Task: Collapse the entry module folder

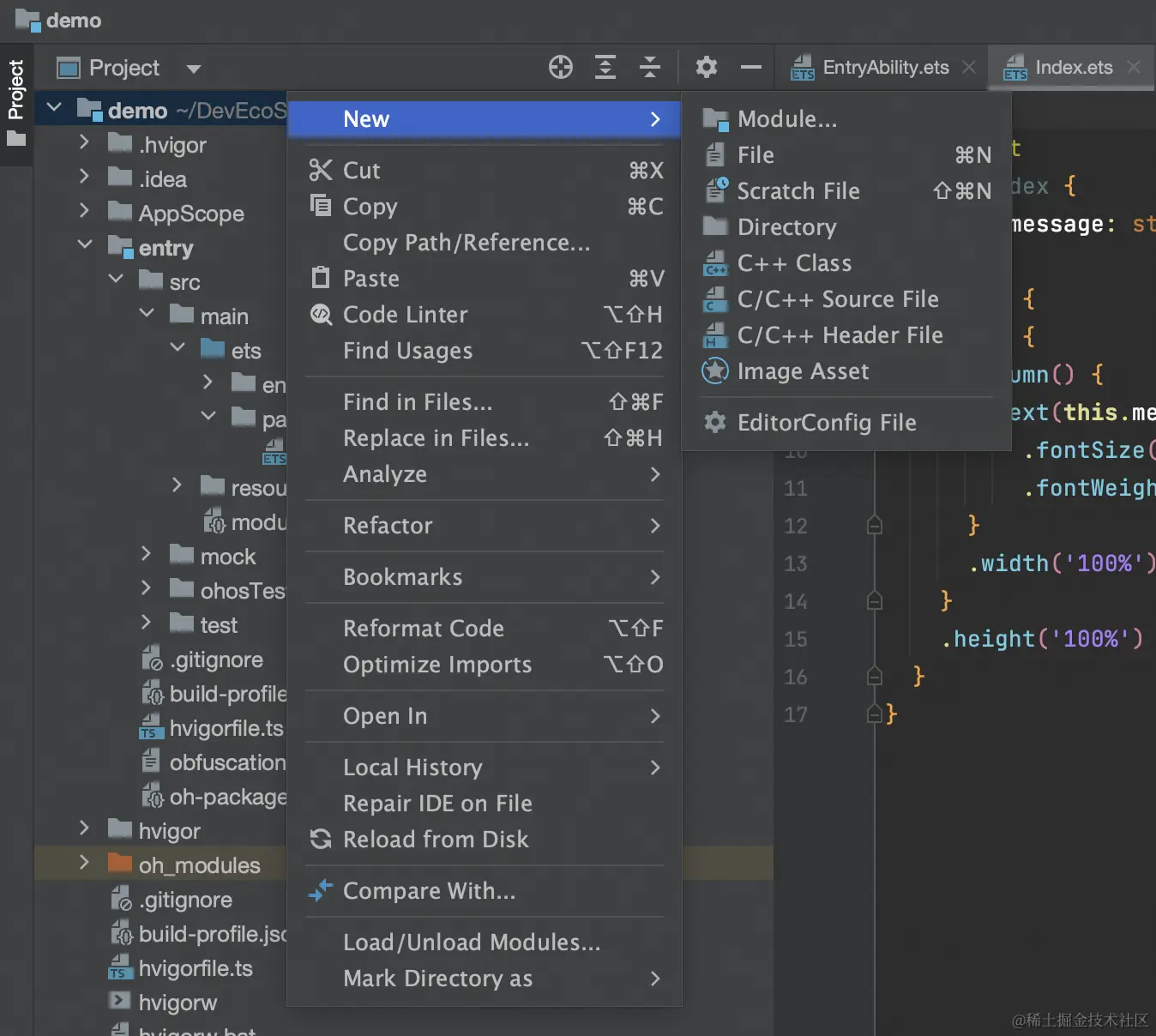Action: point(85,245)
